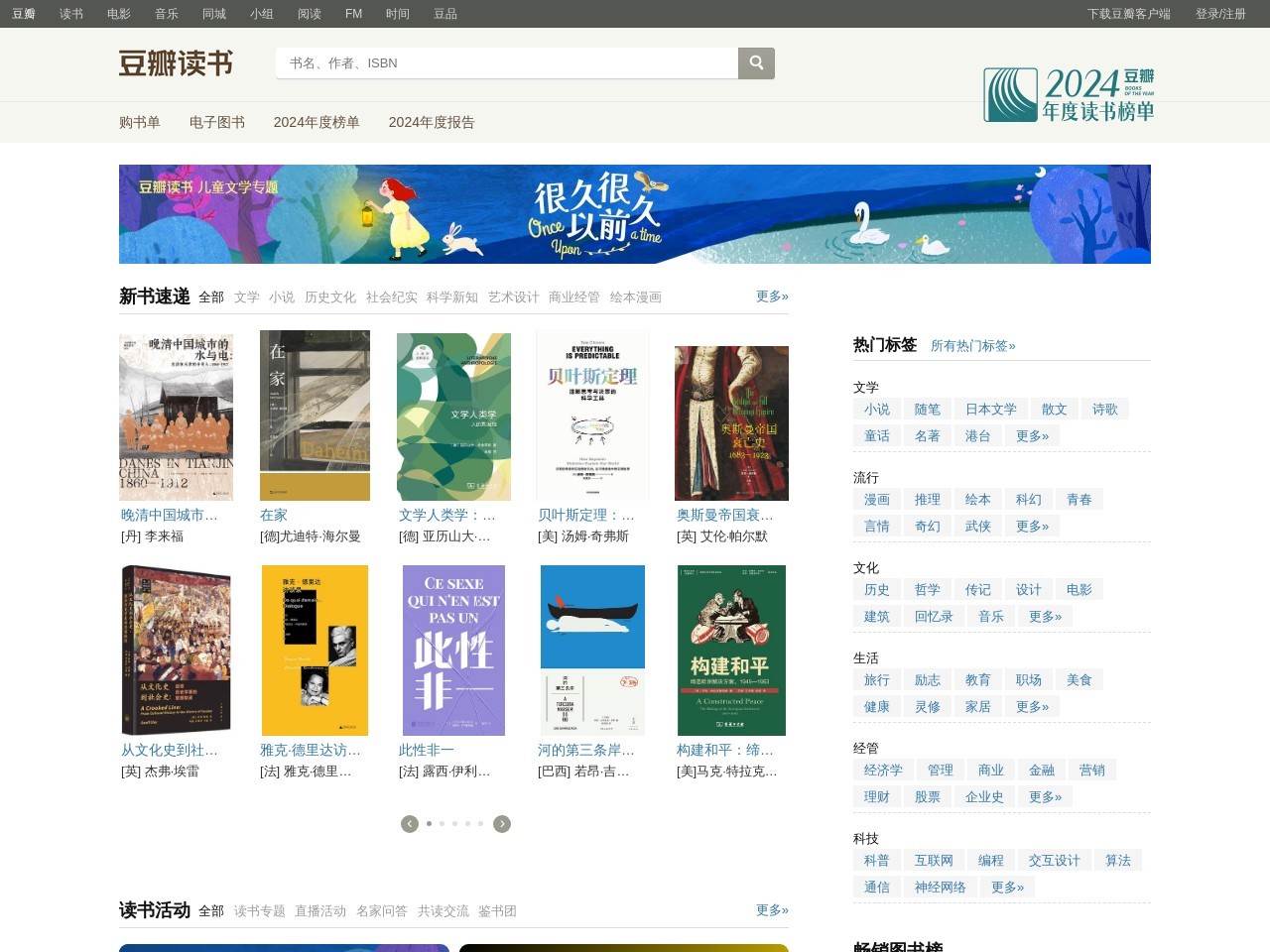Screen dimensions: 1270x952
Task: Select the 回忆录 tag
Action: 935,616
